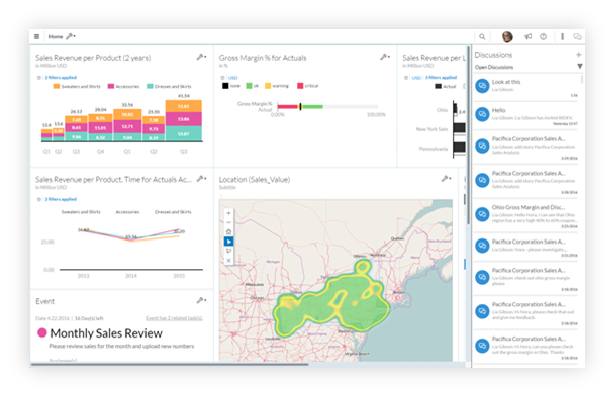This screenshot has width=608, height=393.
Task: Click 2 filters applied in Time for Actuals chart
Action: (x=60, y=199)
